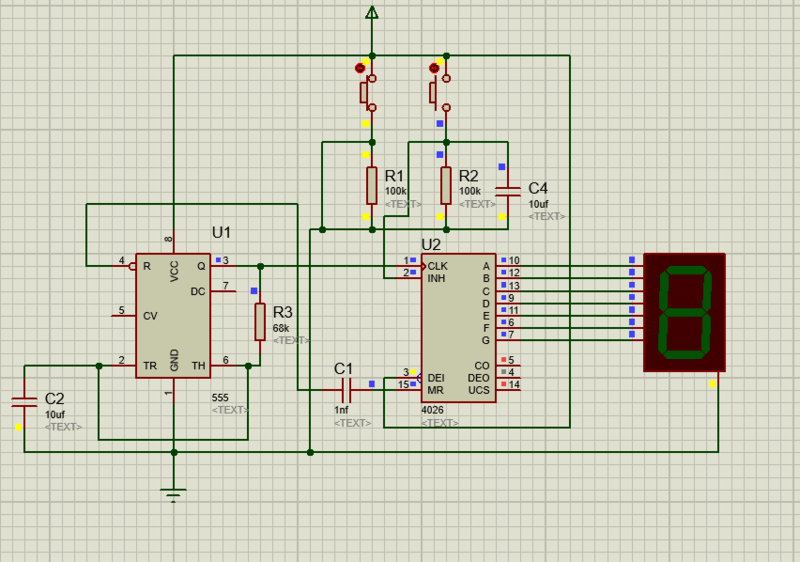Select capacitor C4 symbol
800x562 pixels.
point(508,190)
